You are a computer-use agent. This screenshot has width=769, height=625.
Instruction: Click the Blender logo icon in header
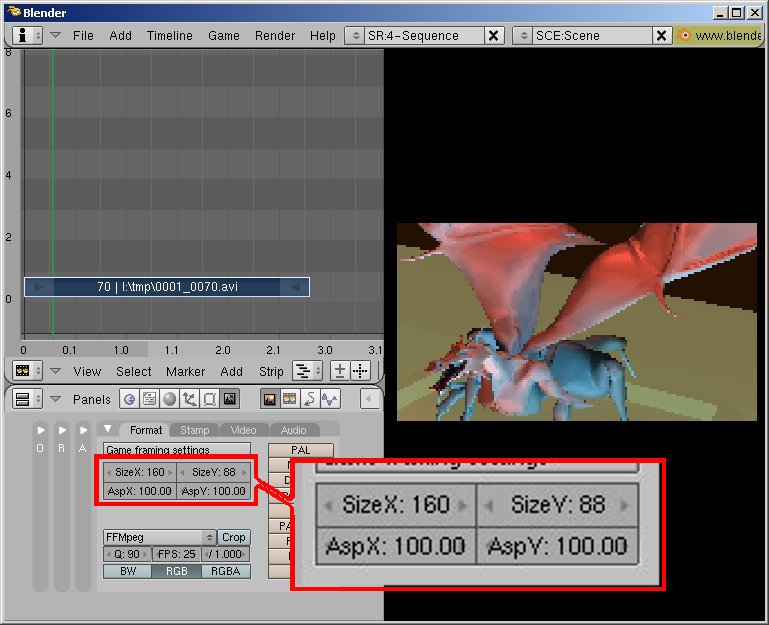(x=683, y=35)
